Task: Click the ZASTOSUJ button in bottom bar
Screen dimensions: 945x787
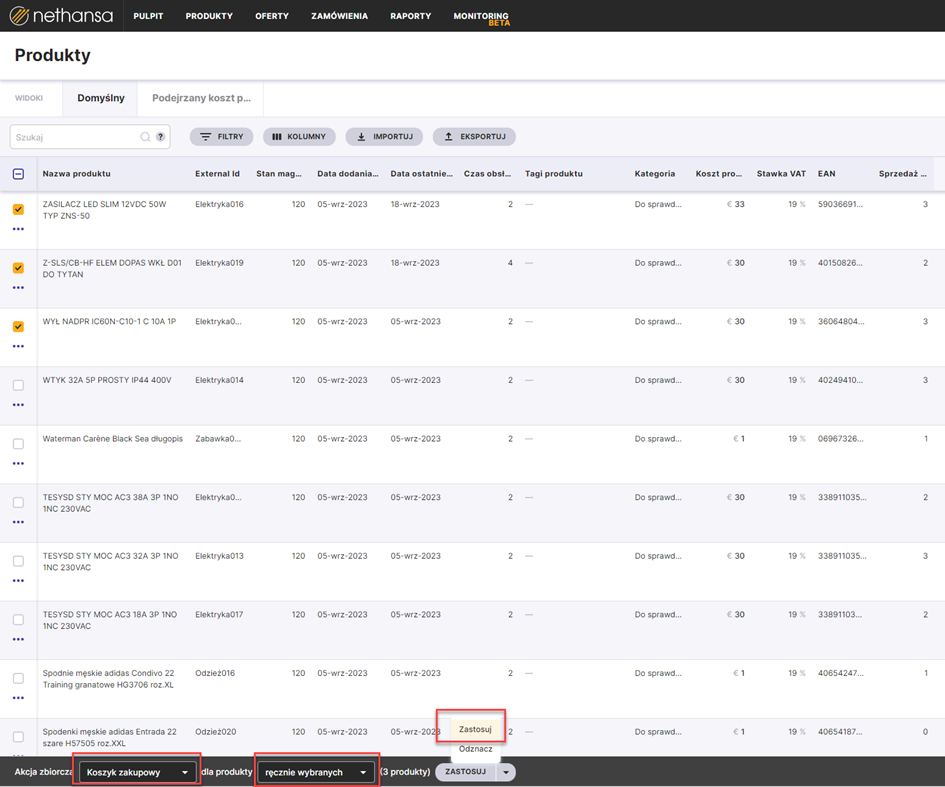Action: click(x=466, y=772)
